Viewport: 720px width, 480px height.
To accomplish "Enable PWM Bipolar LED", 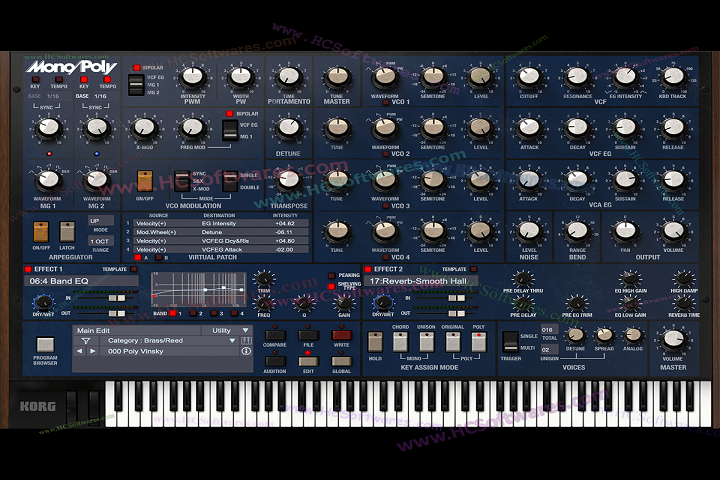I will (136, 68).
